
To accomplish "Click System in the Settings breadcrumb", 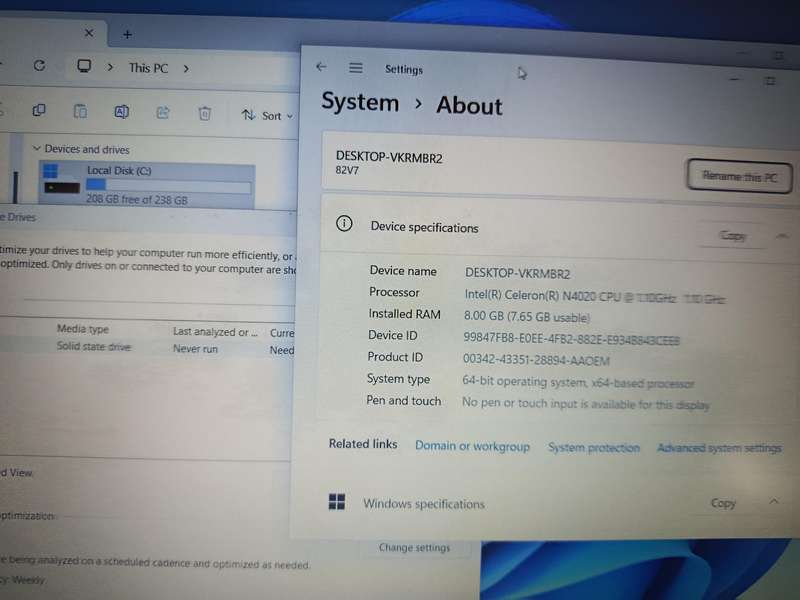I will click(360, 102).
